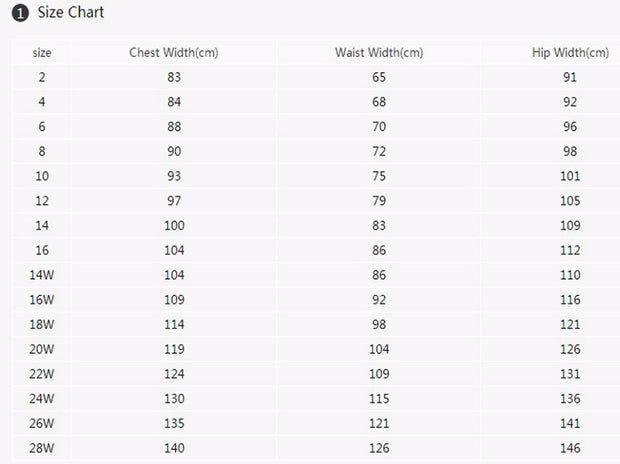620x464 pixels.
Task: Click the size 28W row label
Action: pos(42,448)
